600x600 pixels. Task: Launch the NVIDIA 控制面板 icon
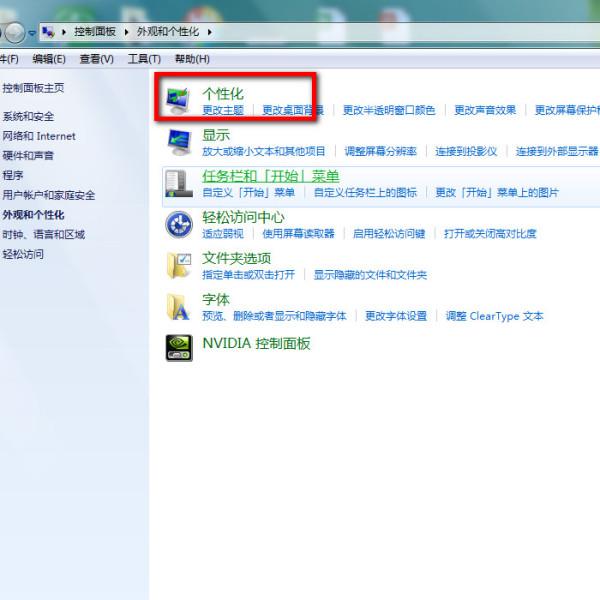click(179, 348)
